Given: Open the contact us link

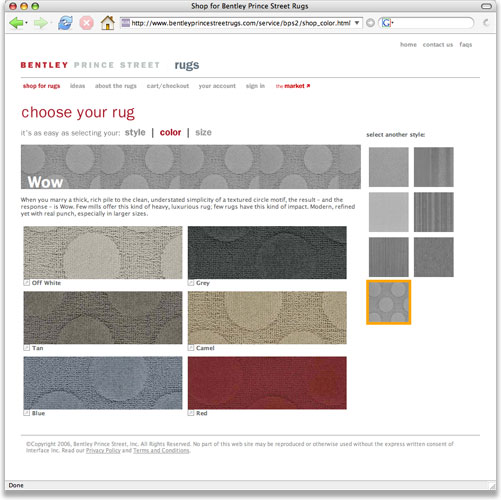Looking at the screenshot, I should (x=438, y=45).
